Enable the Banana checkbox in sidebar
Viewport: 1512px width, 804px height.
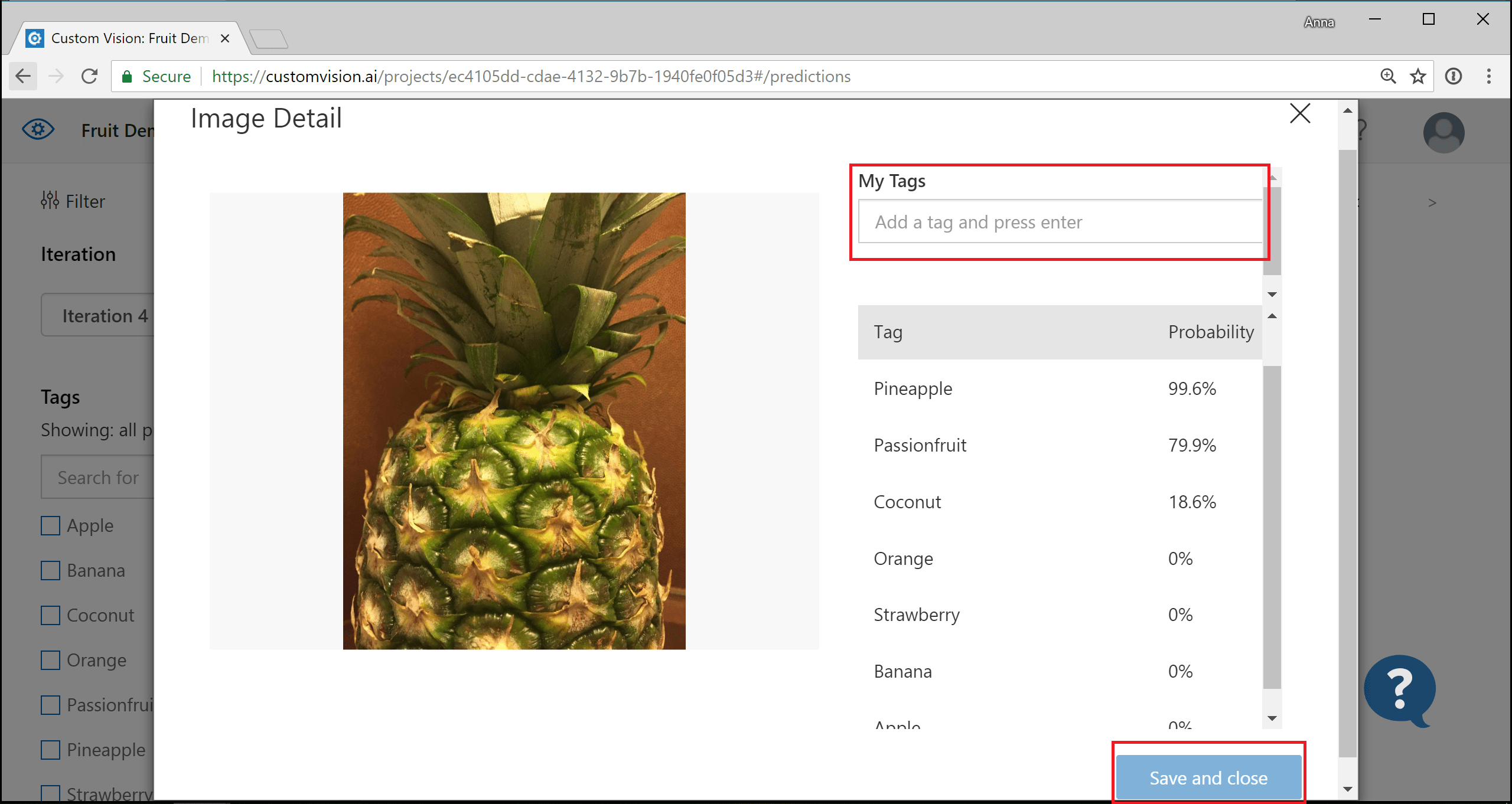pyautogui.click(x=51, y=570)
